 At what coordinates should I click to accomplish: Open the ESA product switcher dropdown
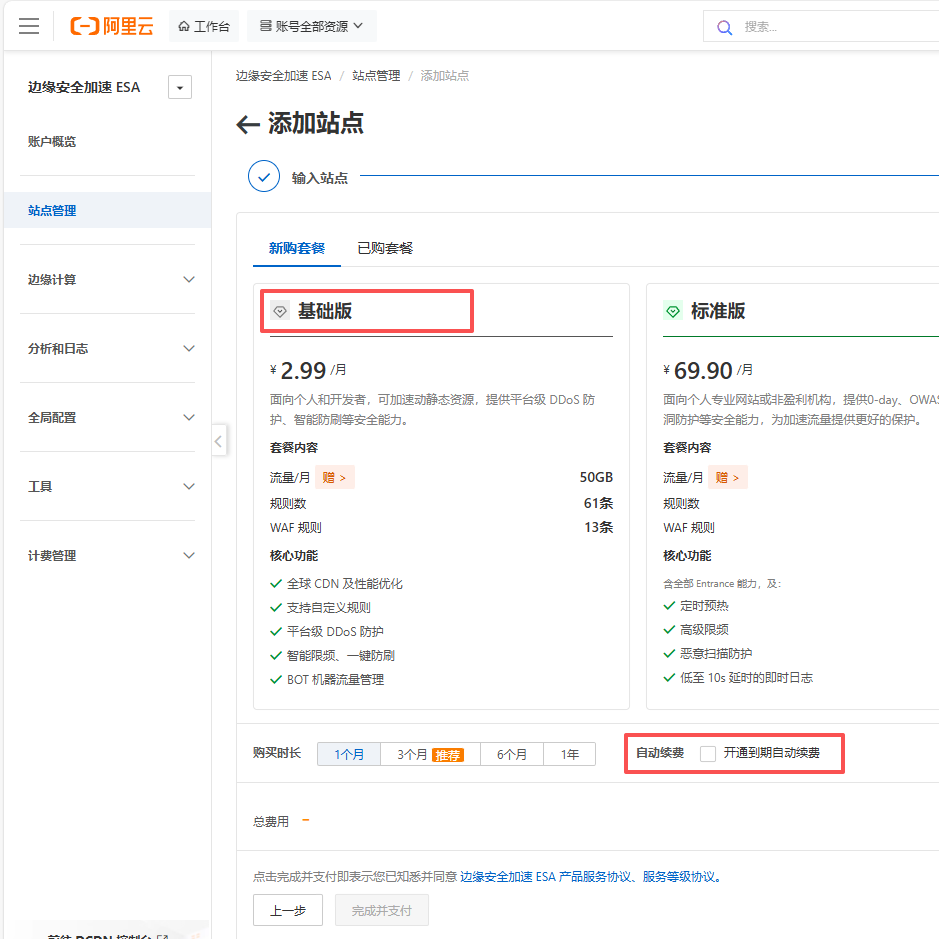[180, 88]
